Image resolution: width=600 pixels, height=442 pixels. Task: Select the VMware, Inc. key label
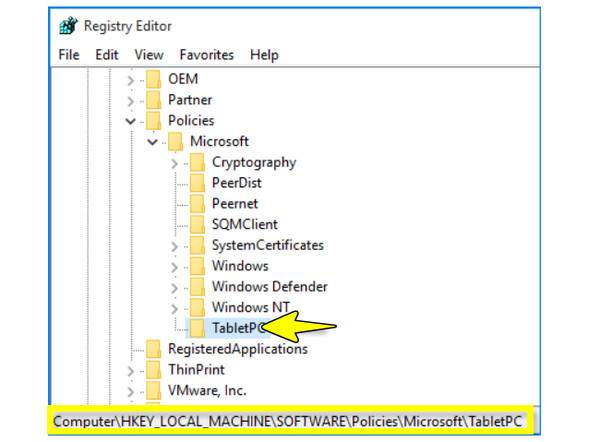click(207, 390)
